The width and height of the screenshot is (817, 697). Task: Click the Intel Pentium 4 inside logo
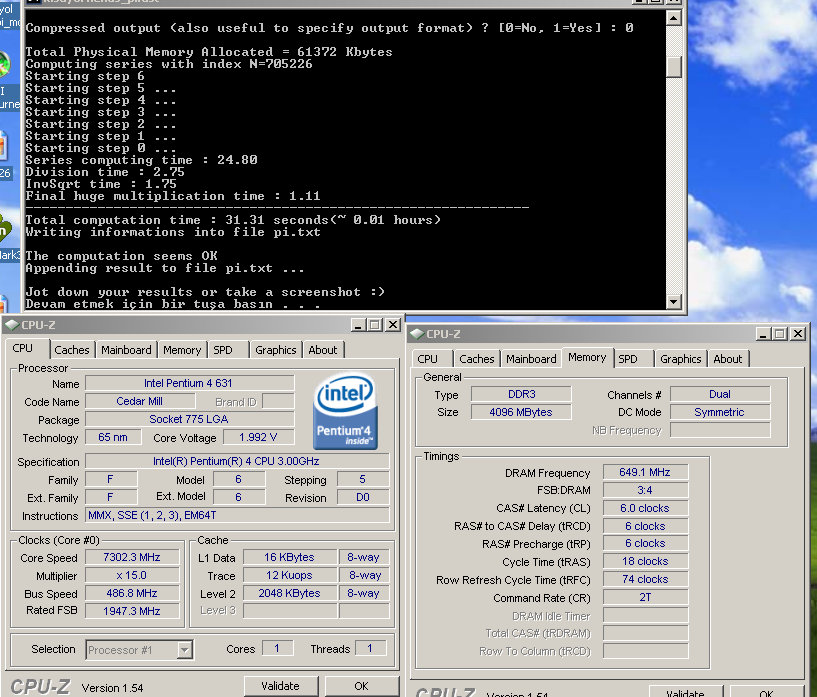pos(345,410)
